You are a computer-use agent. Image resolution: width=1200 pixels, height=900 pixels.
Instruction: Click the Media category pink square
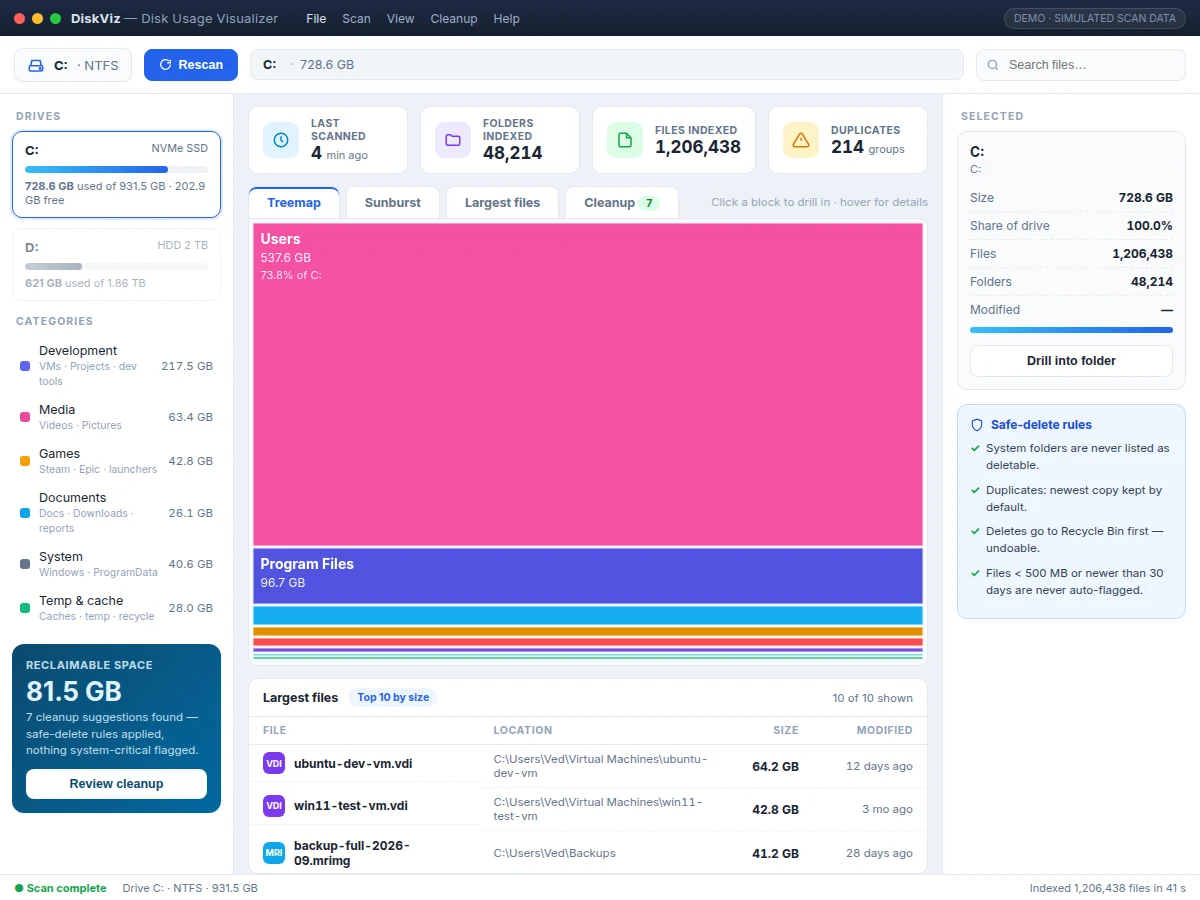(x=25, y=417)
